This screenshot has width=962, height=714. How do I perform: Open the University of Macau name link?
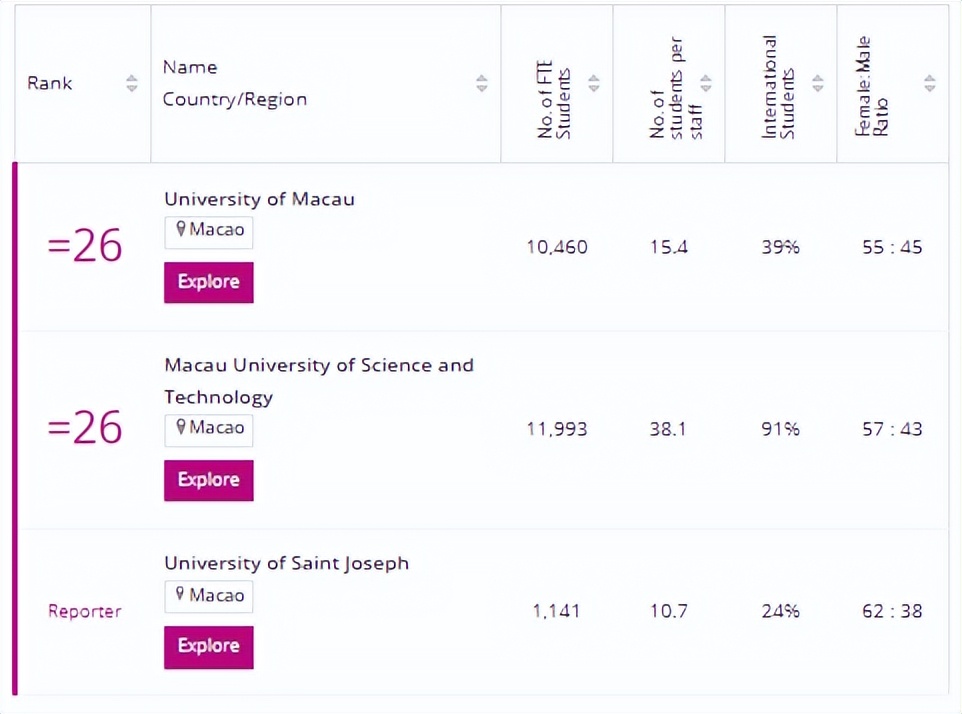point(259,198)
